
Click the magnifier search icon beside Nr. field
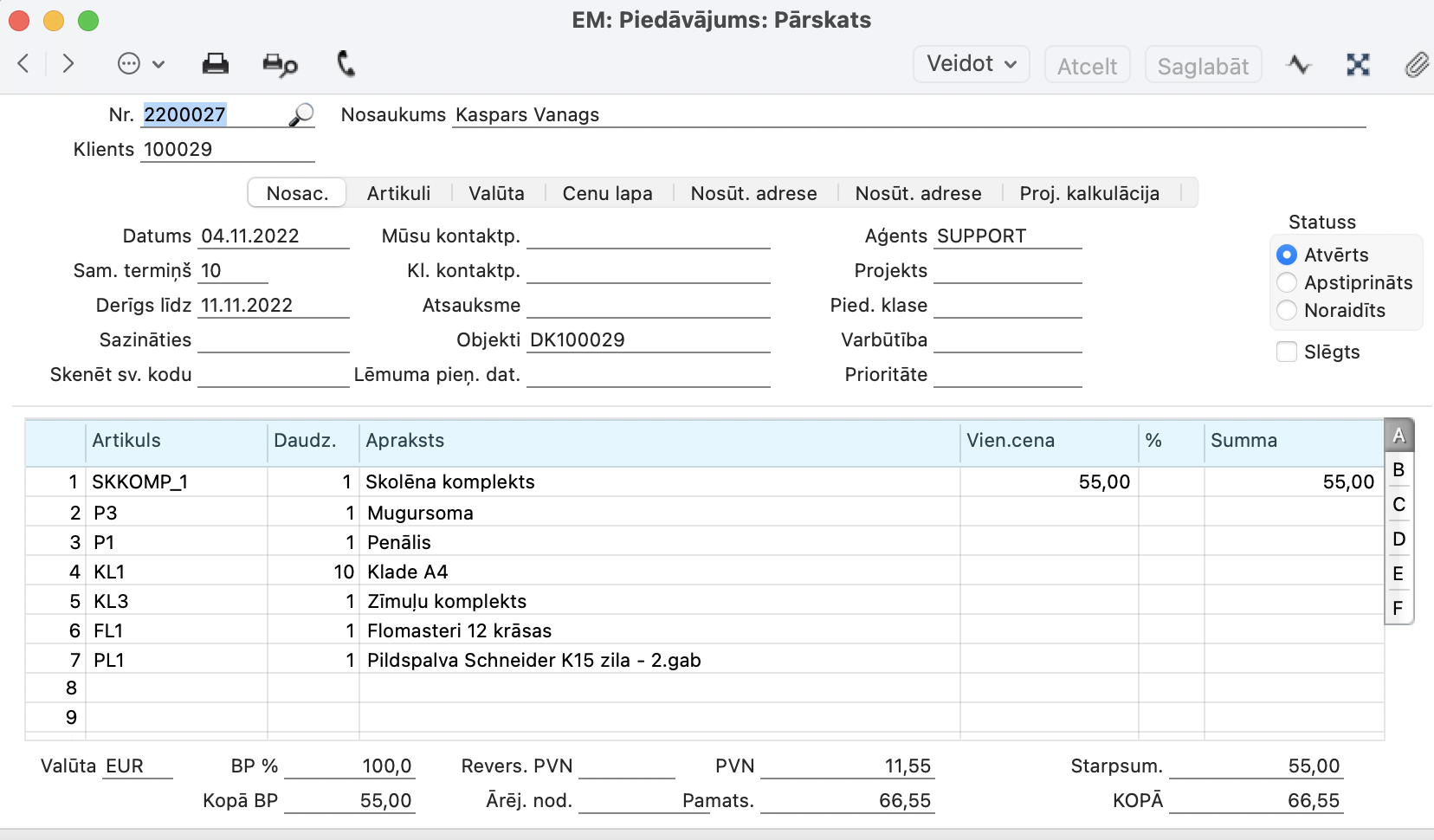(300, 115)
